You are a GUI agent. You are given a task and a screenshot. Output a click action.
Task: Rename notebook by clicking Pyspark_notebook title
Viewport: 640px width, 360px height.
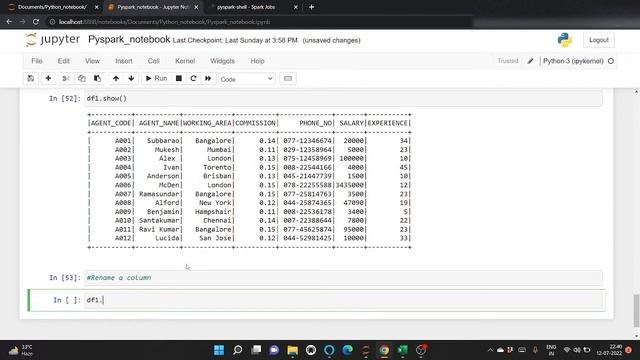point(129,40)
